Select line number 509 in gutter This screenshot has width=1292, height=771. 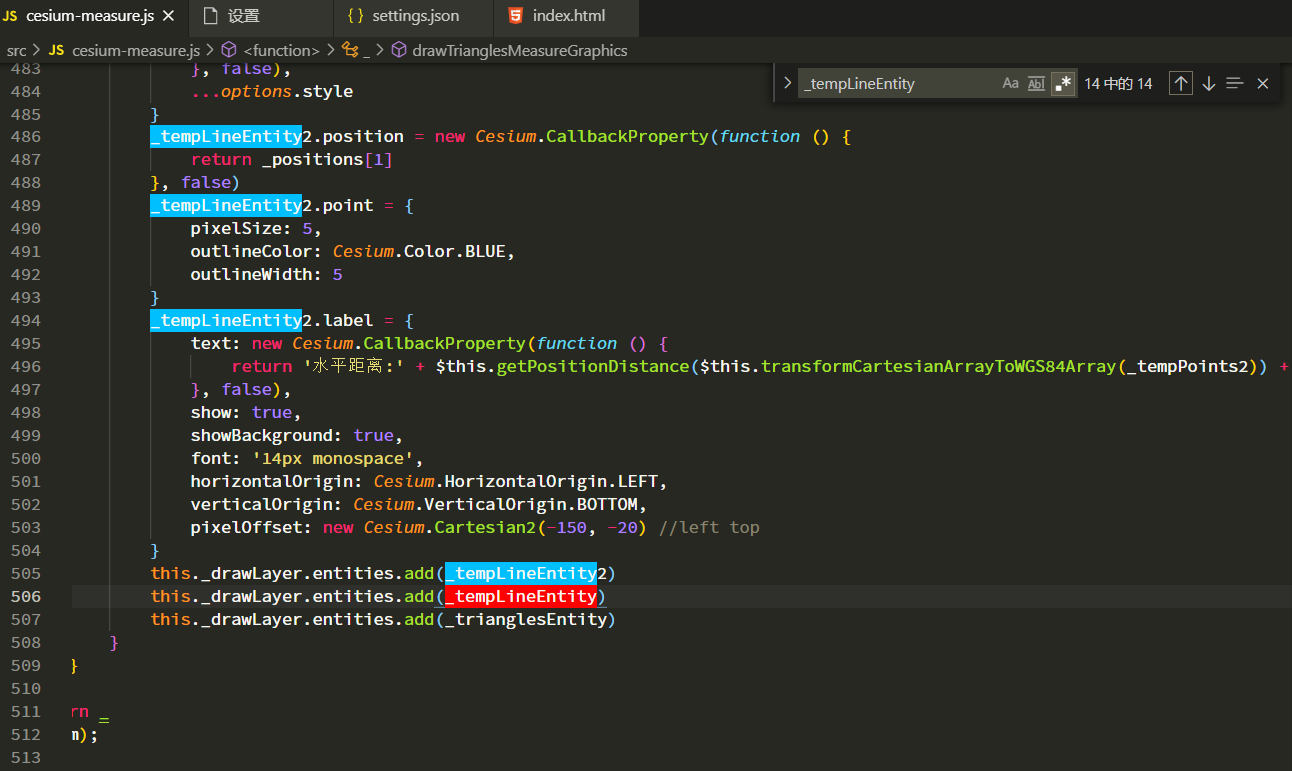(26, 666)
